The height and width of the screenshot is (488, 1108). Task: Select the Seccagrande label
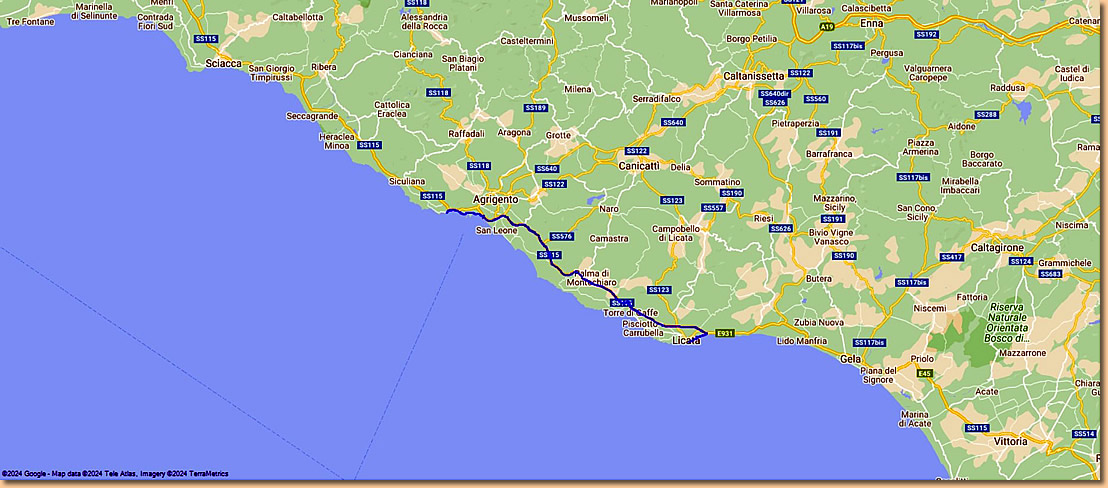312,116
